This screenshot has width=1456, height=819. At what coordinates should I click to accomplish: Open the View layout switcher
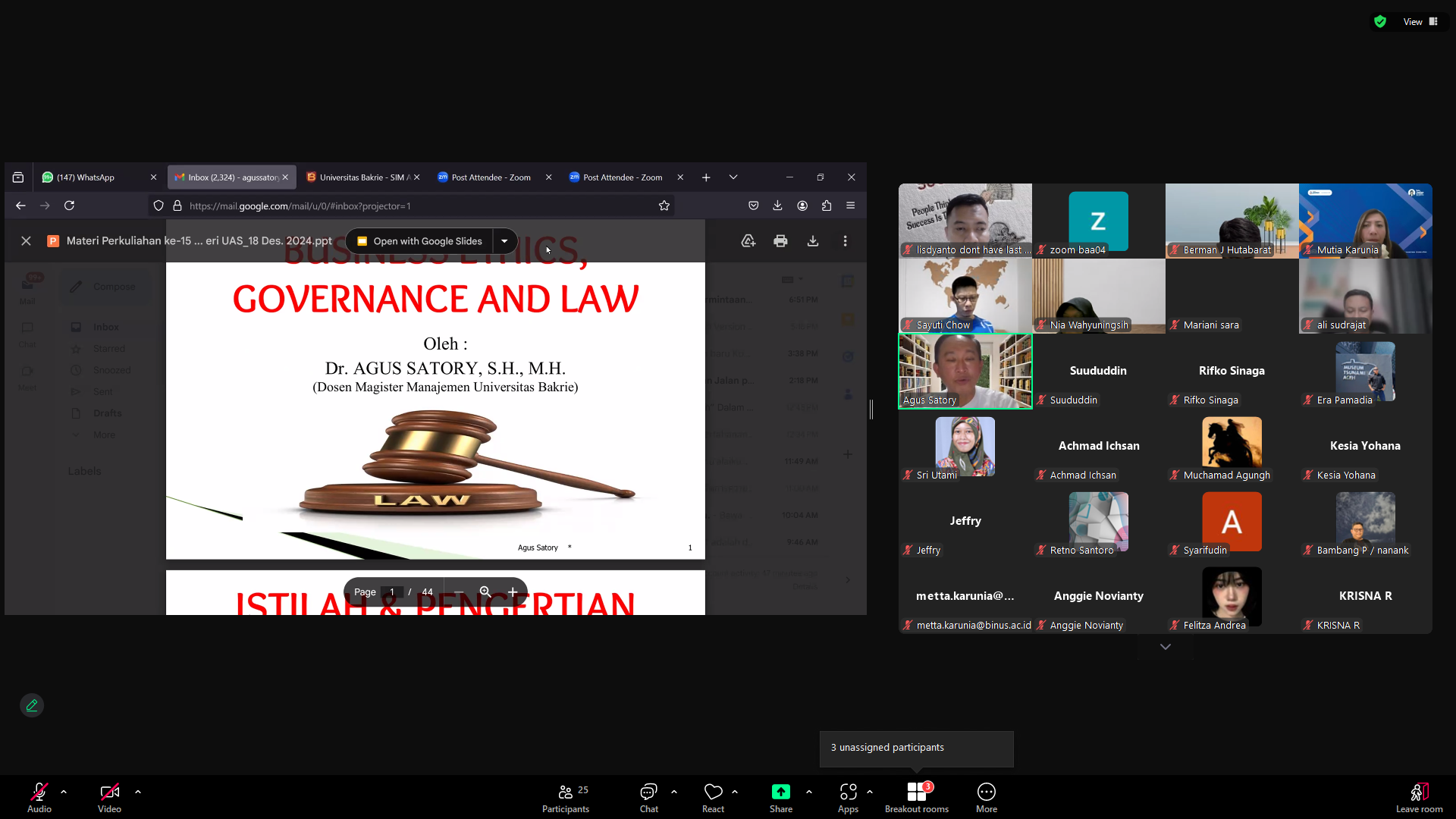[1420, 22]
